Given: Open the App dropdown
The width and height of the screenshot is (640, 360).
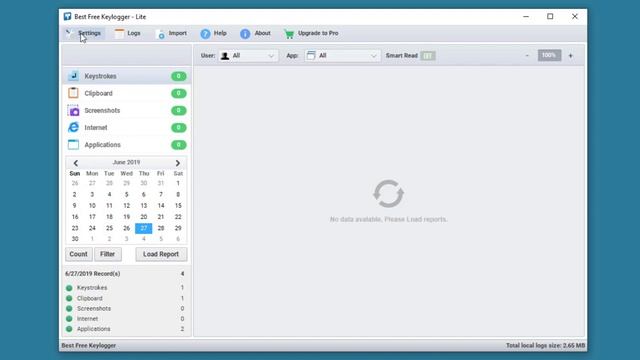Looking at the screenshot, I should 342,56.
